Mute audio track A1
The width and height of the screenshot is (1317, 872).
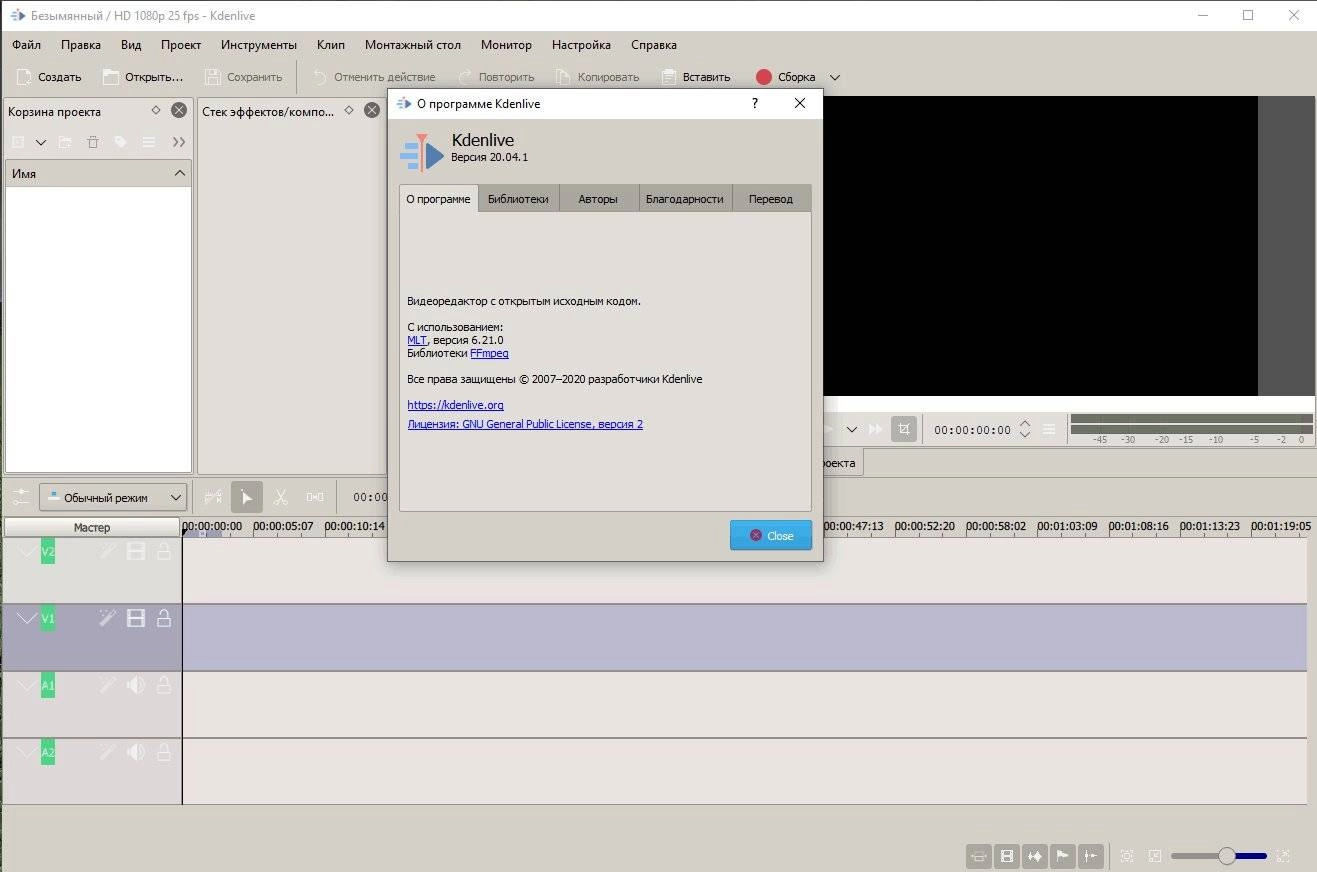pyautogui.click(x=136, y=686)
